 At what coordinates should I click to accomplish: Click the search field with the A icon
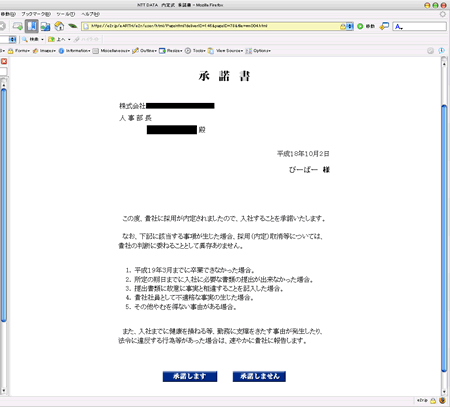point(419,26)
